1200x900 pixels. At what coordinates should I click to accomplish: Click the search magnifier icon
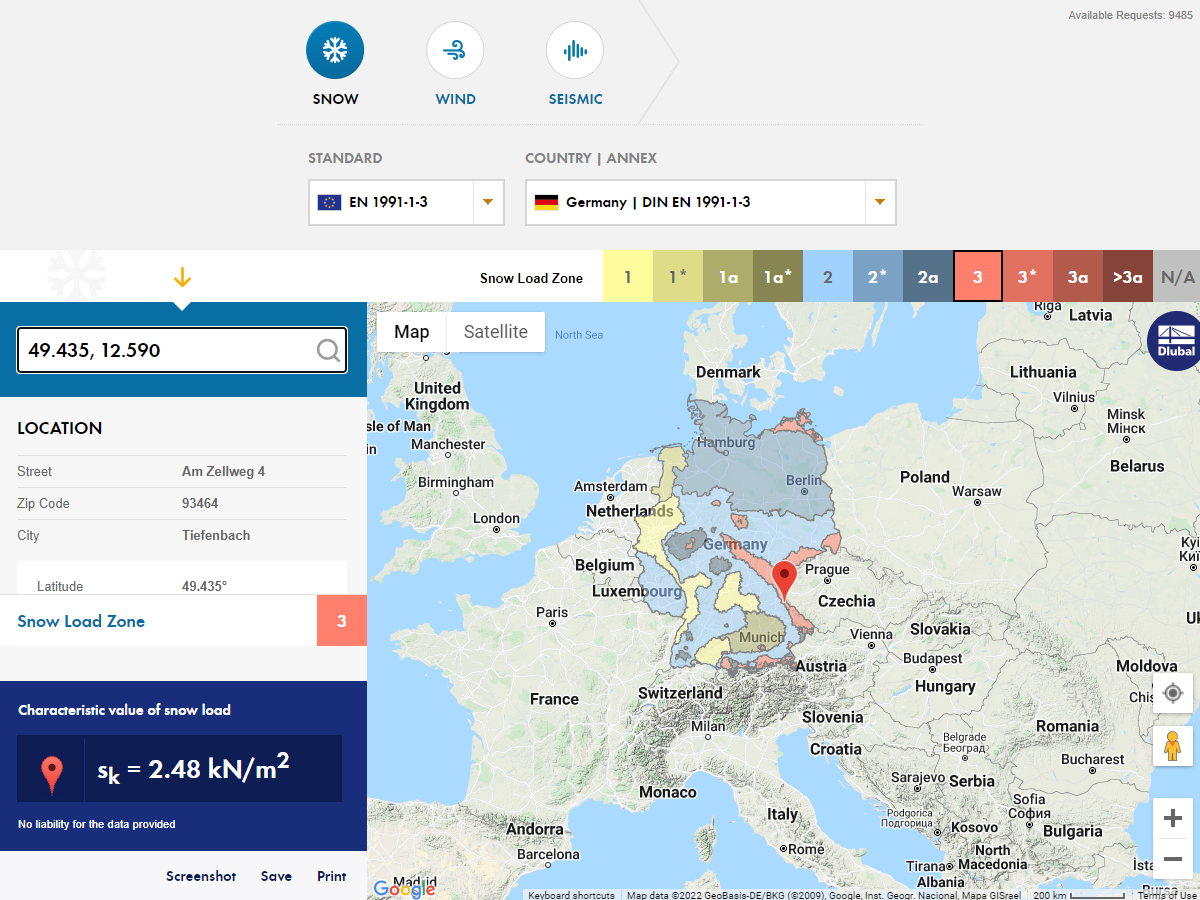[328, 350]
